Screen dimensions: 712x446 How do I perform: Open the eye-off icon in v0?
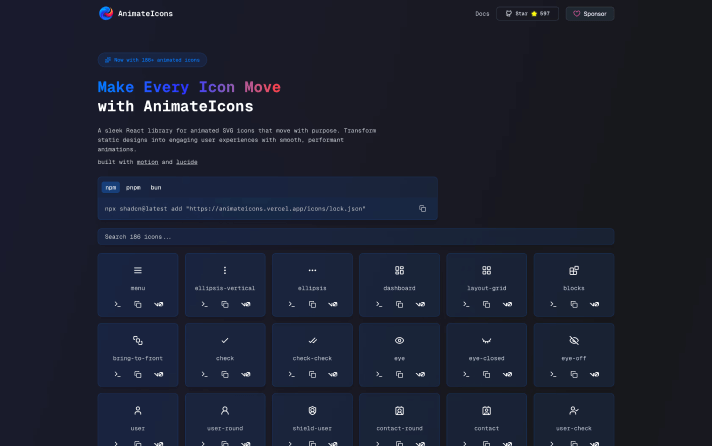[594, 375]
